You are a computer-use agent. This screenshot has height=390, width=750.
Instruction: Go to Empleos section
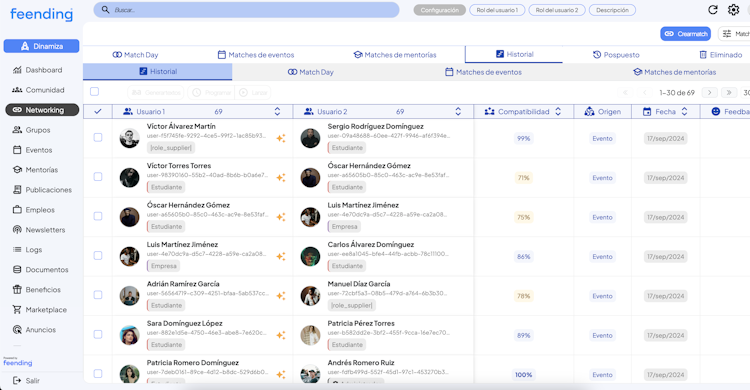point(33,210)
